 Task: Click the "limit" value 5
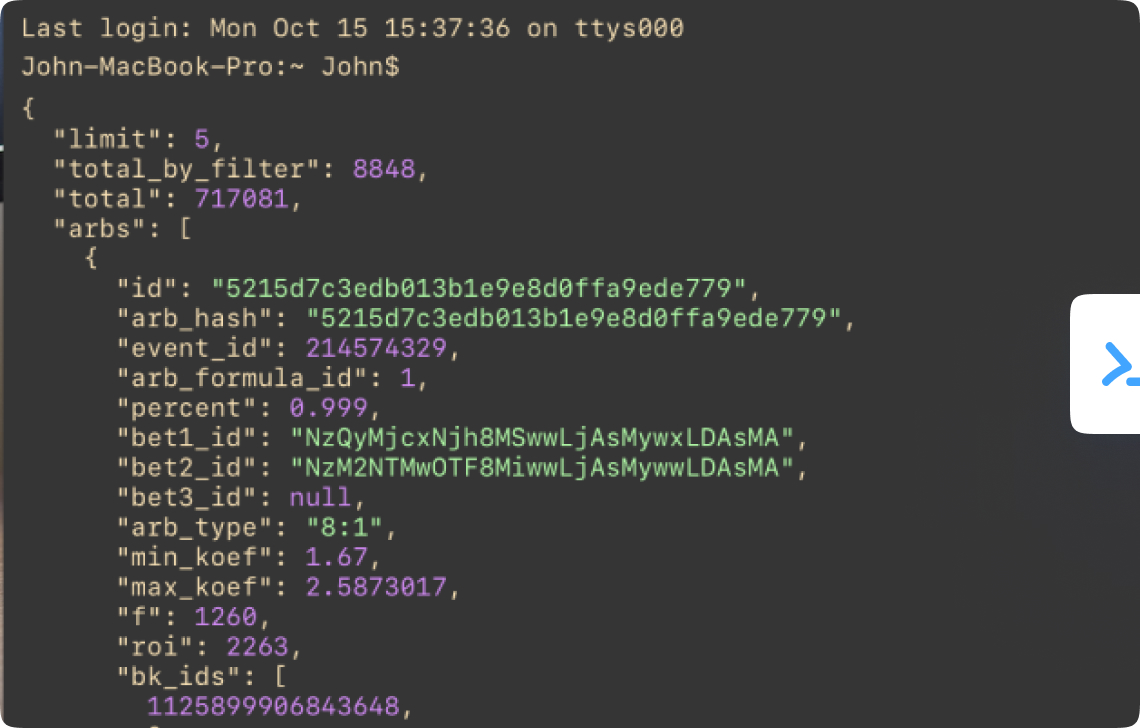point(202,140)
